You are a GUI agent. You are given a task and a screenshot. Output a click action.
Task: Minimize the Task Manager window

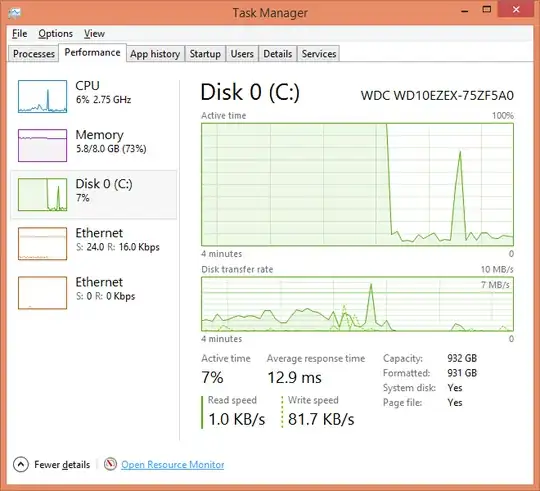465,10
